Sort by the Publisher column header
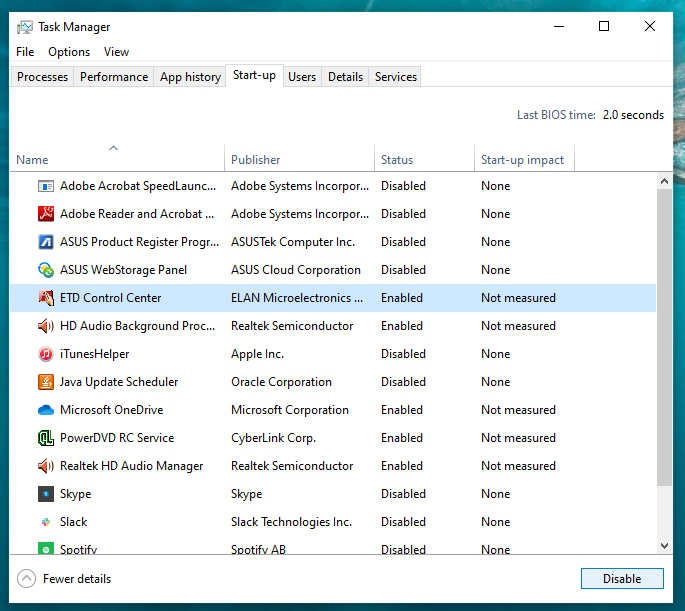The image size is (685, 611). click(300, 157)
